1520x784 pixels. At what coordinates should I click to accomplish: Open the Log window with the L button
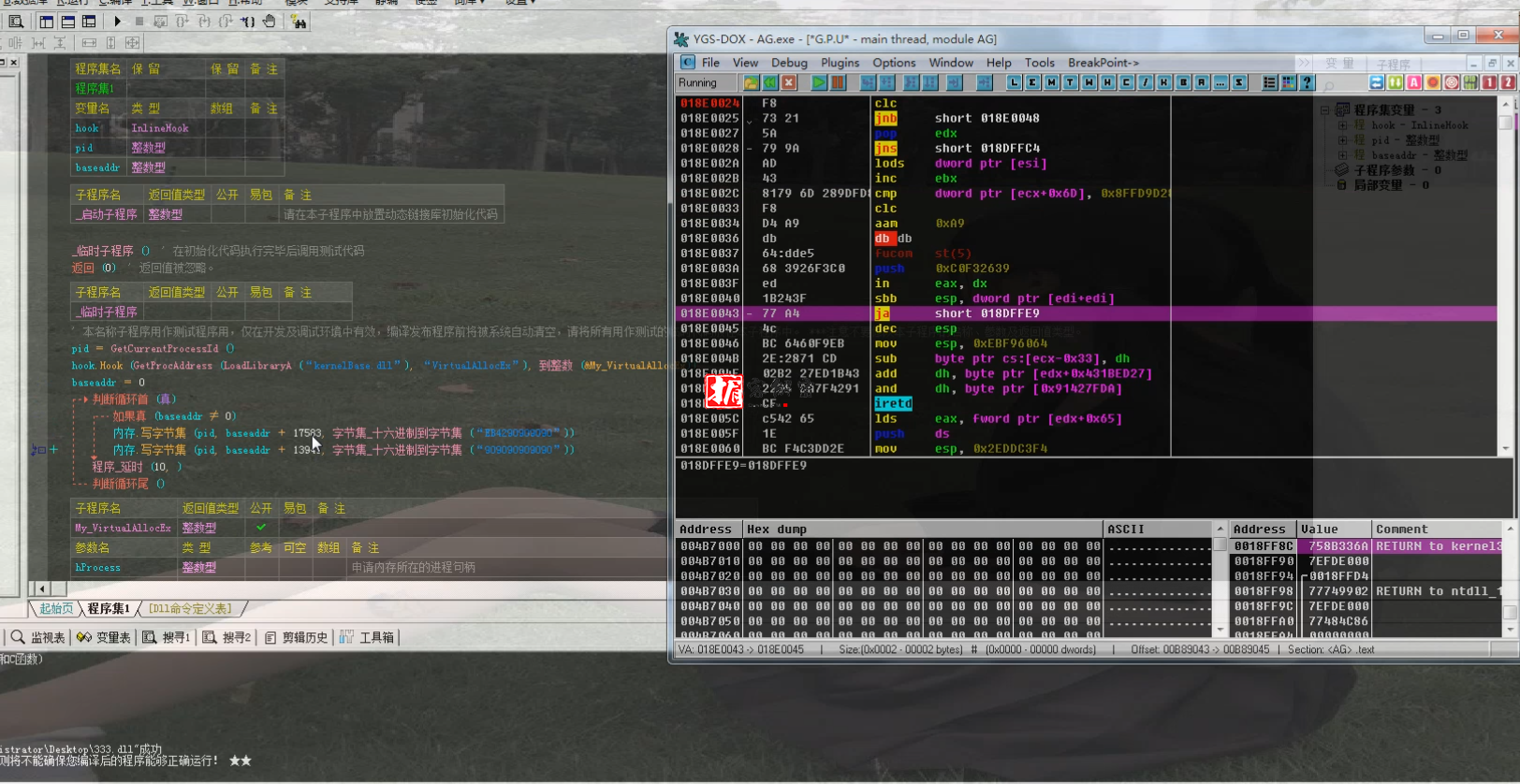pyautogui.click(x=1014, y=82)
